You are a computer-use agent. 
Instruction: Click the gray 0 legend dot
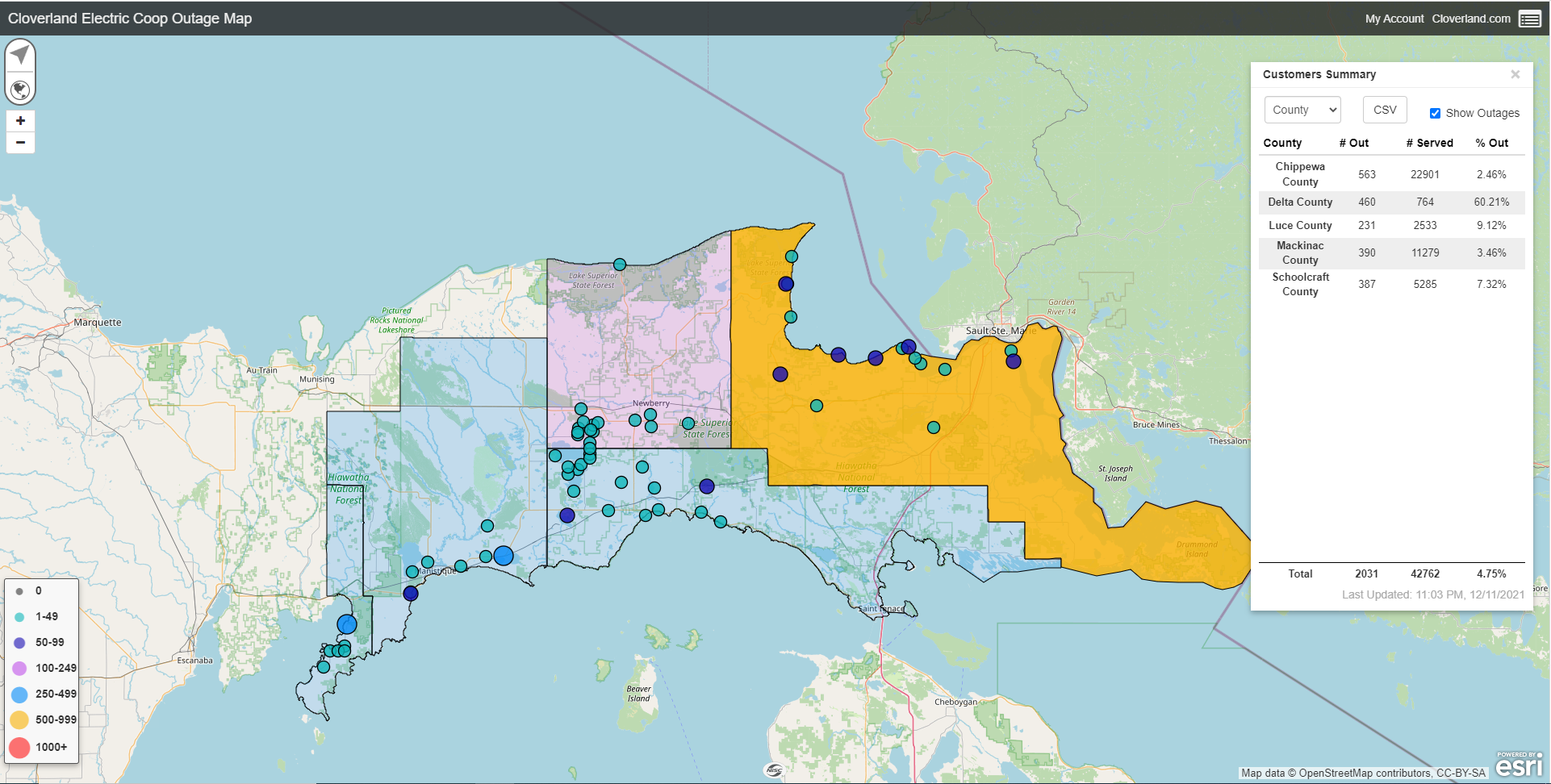[x=19, y=591]
